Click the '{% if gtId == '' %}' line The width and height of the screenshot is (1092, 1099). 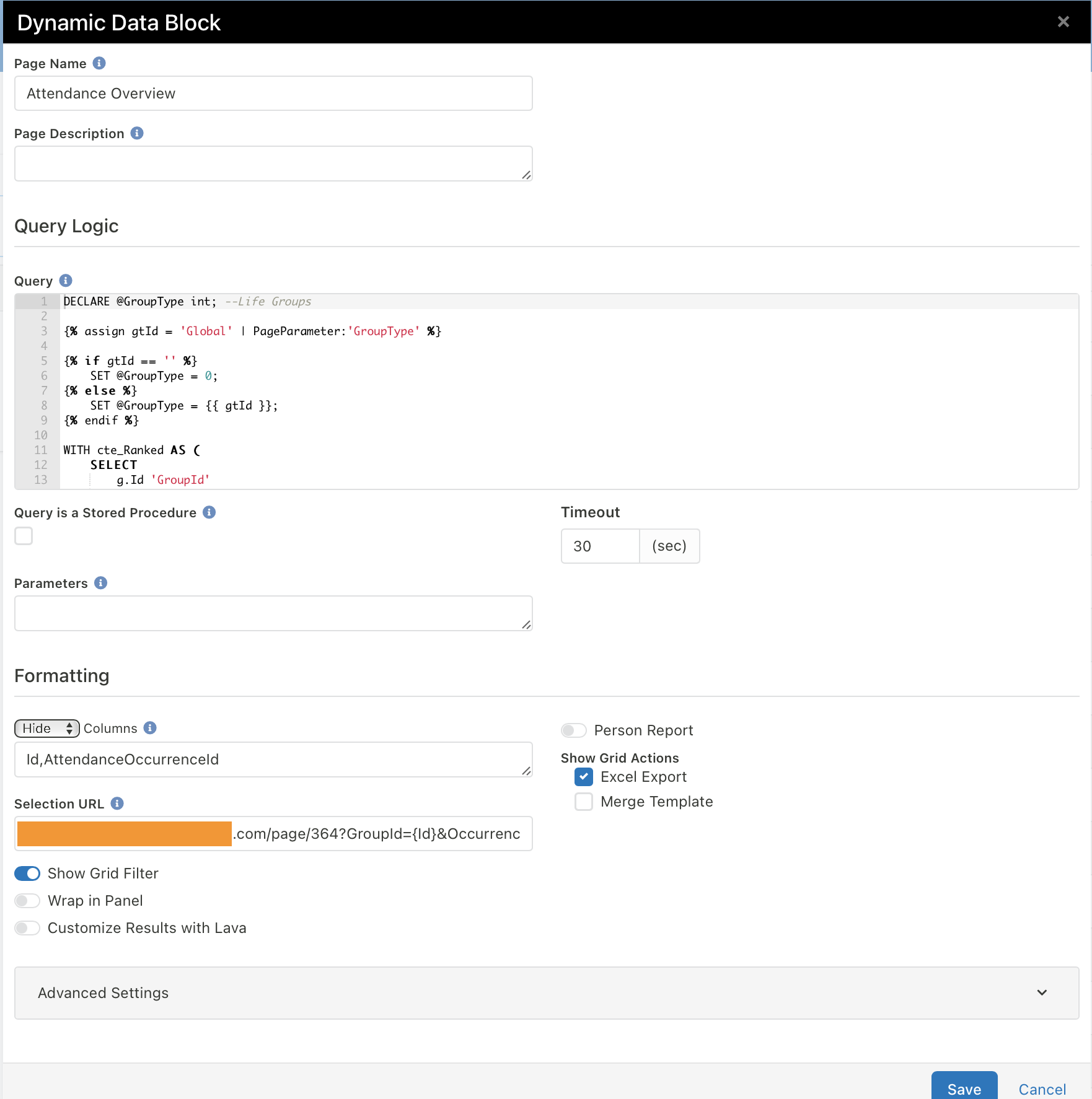coord(130,361)
